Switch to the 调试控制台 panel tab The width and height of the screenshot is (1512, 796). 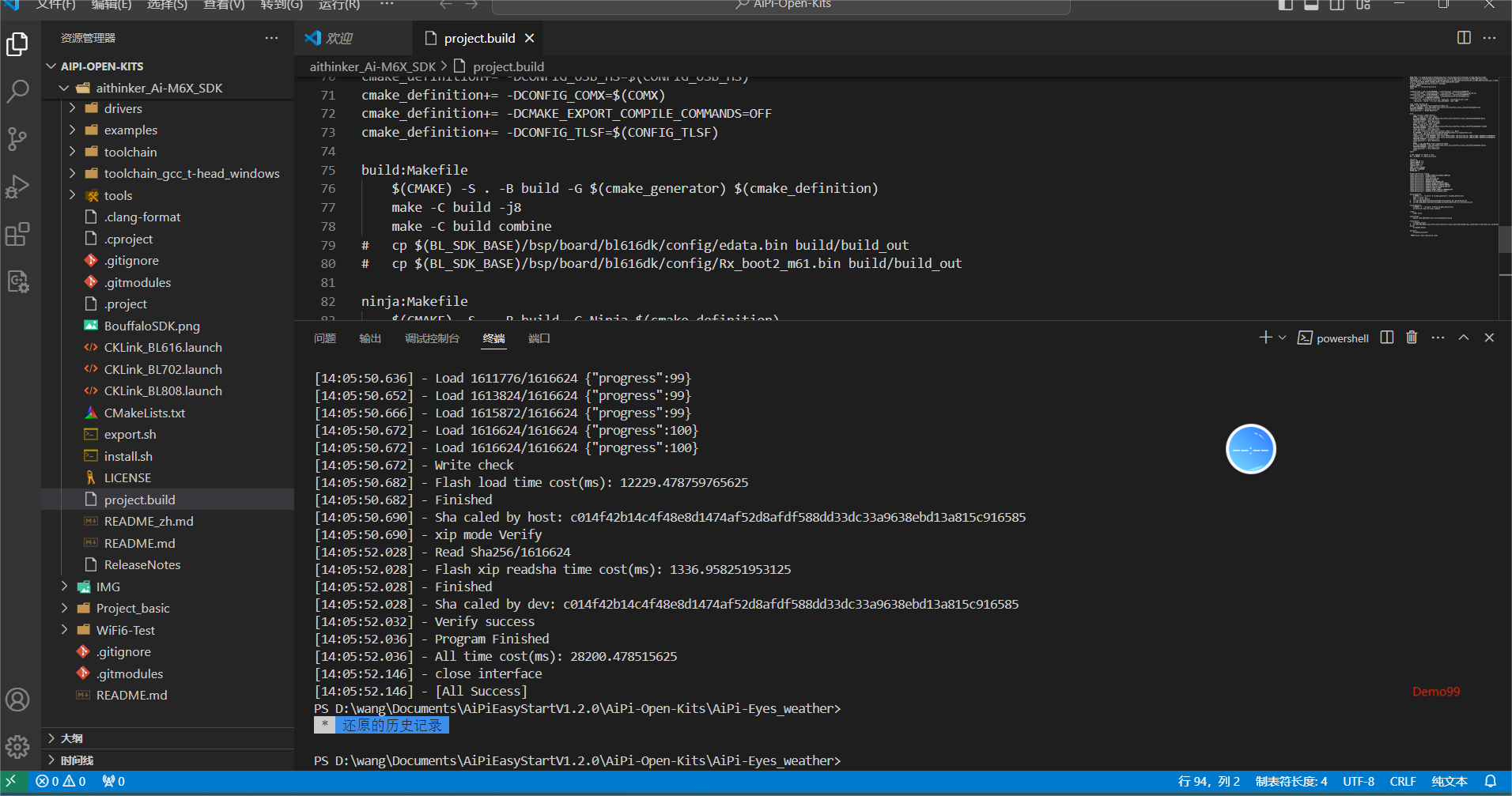(x=432, y=338)
